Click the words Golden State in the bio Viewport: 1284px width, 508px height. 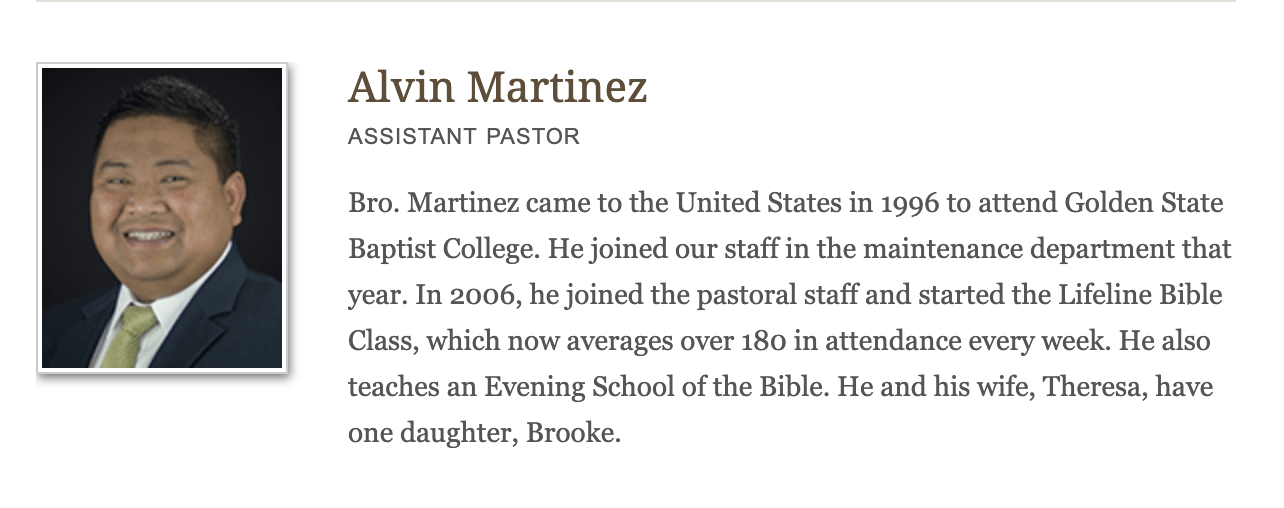(x=1143, y=203)
